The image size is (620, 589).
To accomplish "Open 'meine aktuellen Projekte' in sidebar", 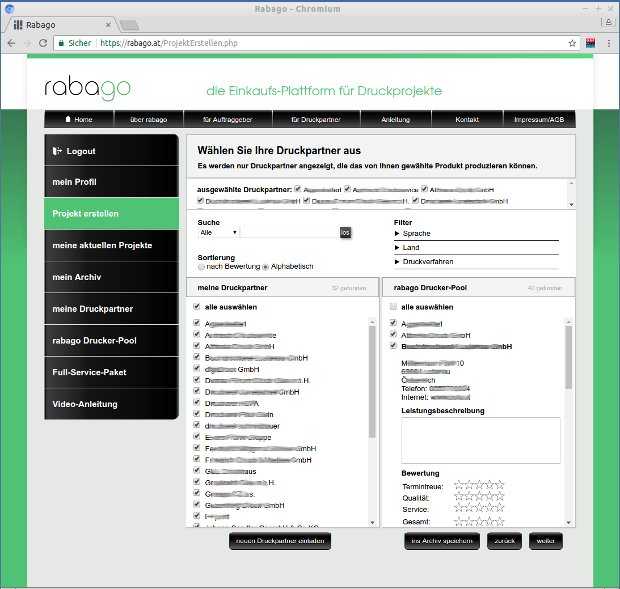I will click(112, 245).
